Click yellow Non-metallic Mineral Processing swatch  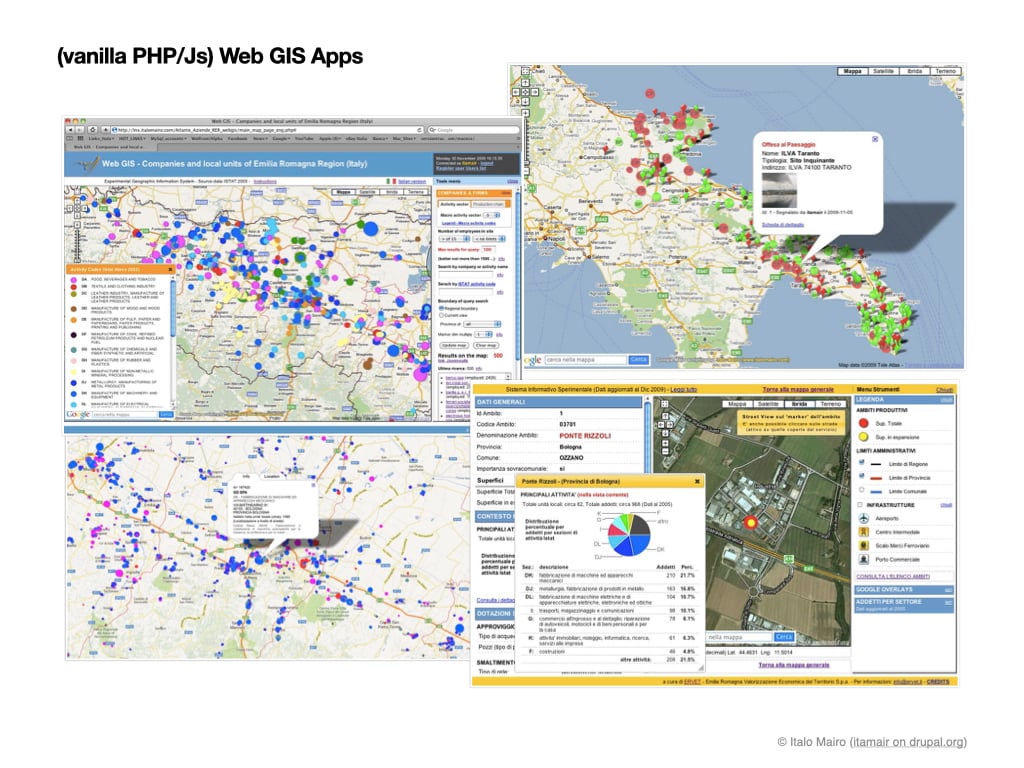click(x=73, y=372)
